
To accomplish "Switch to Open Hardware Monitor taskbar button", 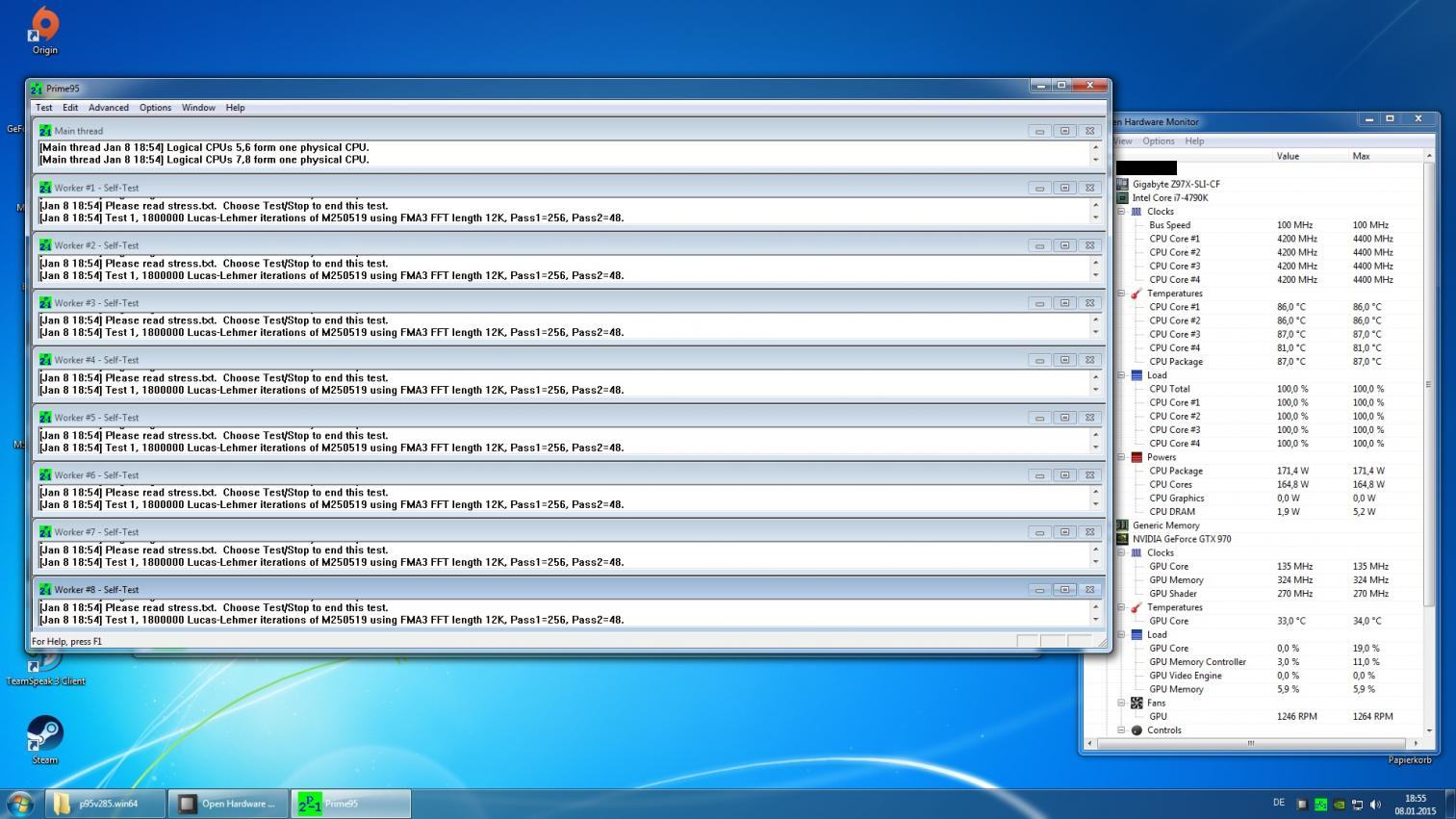I will click(228, 804).
